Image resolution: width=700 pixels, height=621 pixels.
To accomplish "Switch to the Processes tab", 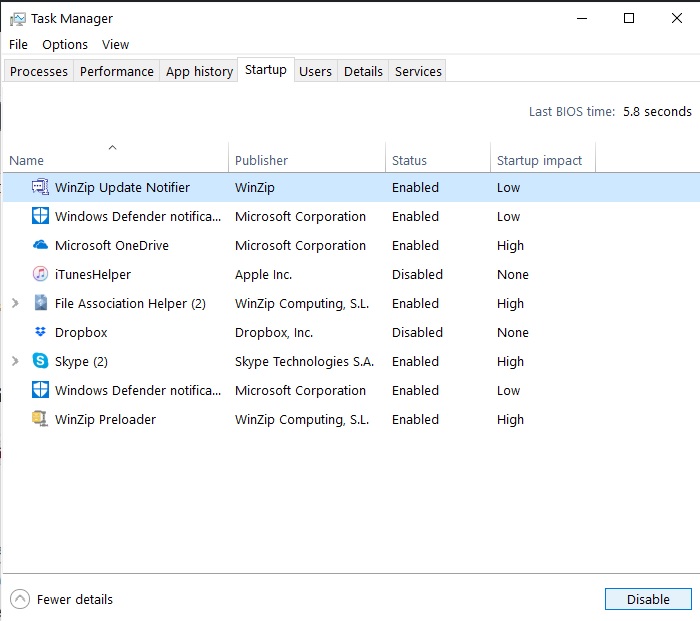I will click(x=39, y=71).
